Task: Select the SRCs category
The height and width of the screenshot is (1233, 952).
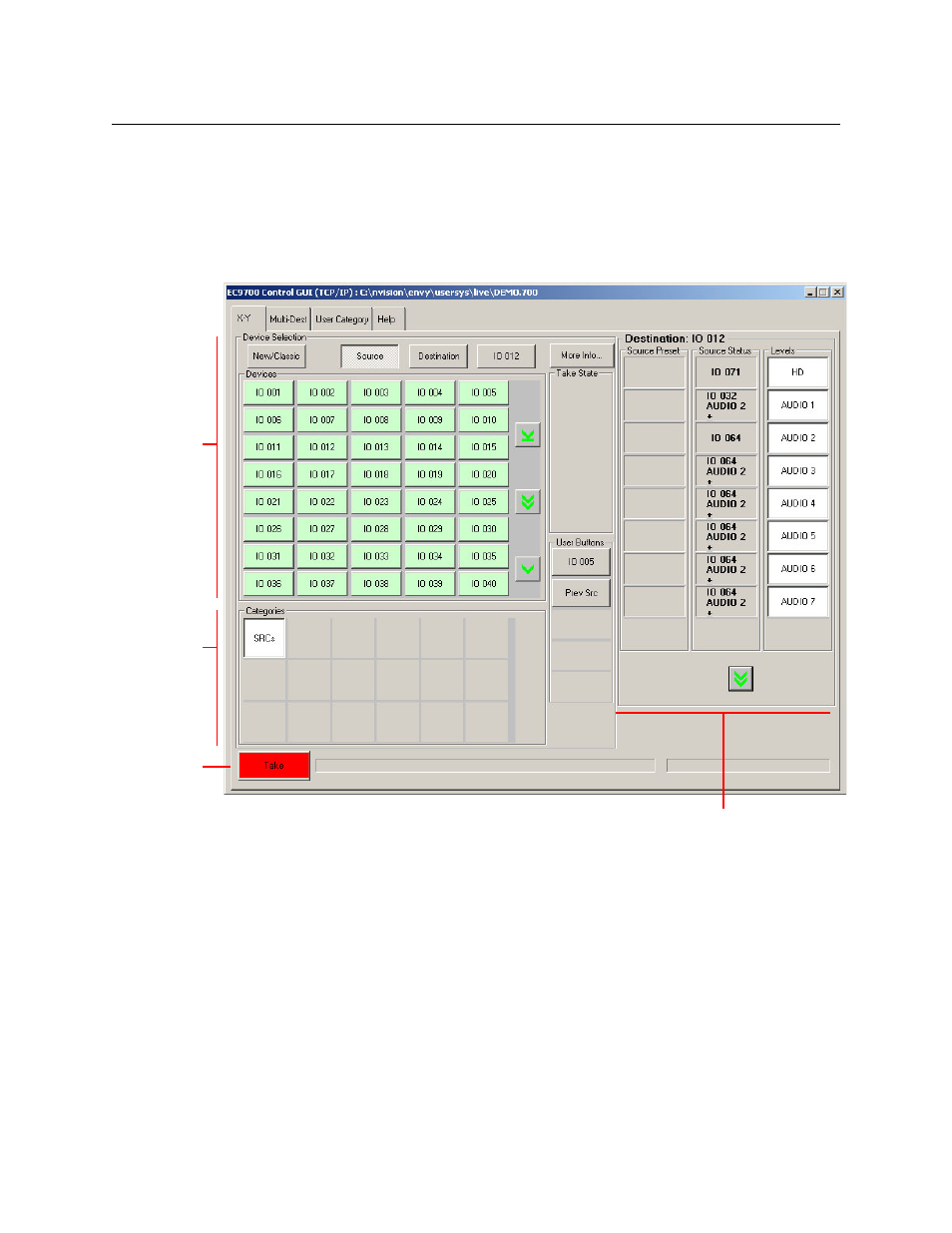Action: 264,638
